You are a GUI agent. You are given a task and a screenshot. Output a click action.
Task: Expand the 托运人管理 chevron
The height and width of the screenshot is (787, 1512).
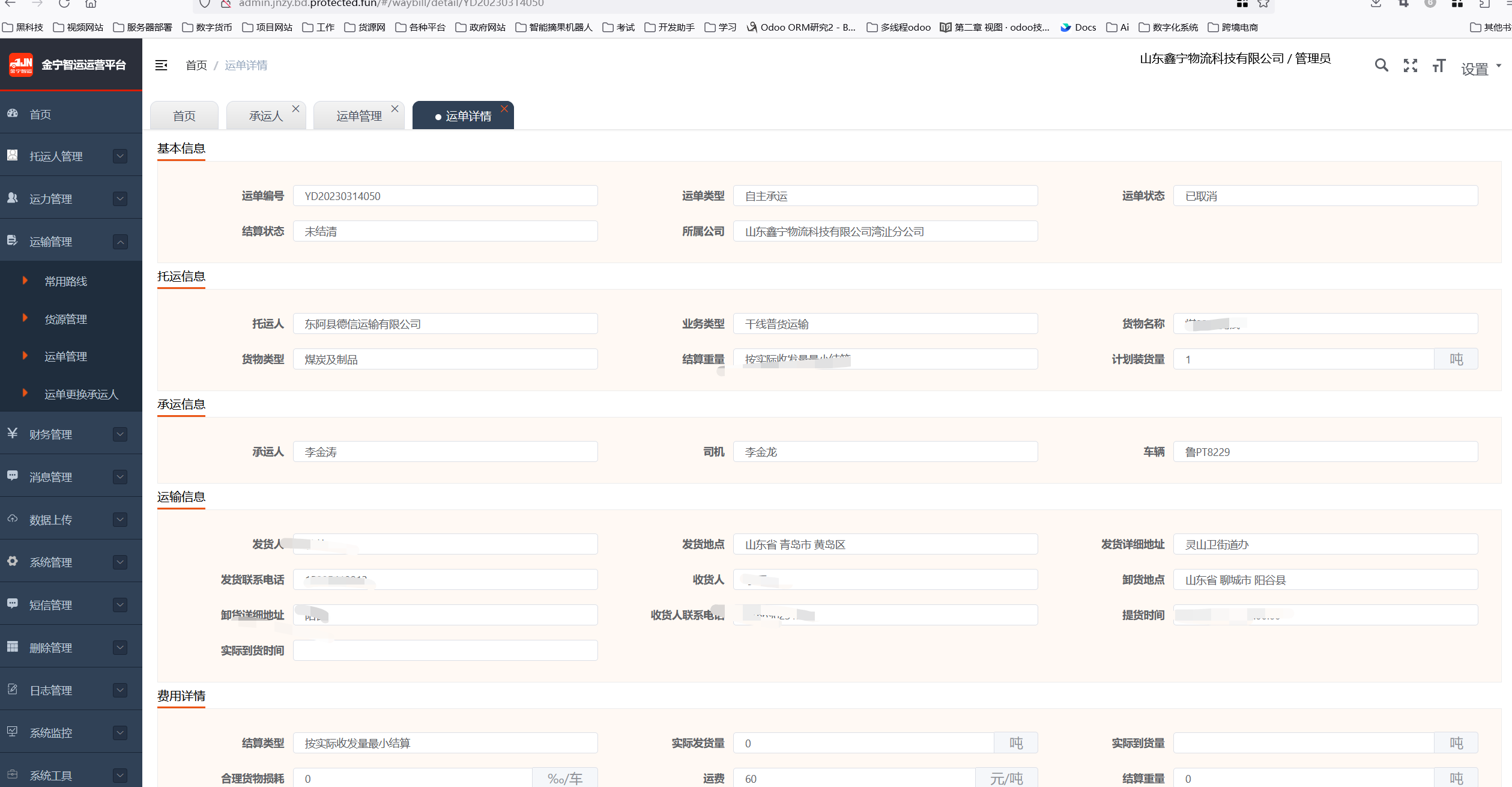coord(120,156)
